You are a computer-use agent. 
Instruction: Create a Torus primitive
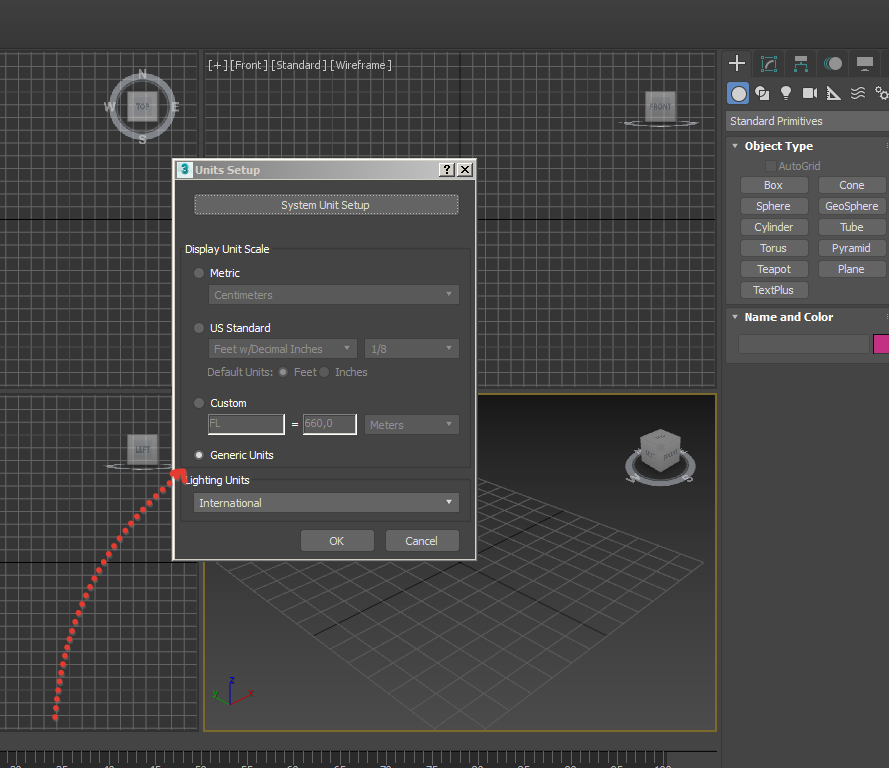point(773,248)
